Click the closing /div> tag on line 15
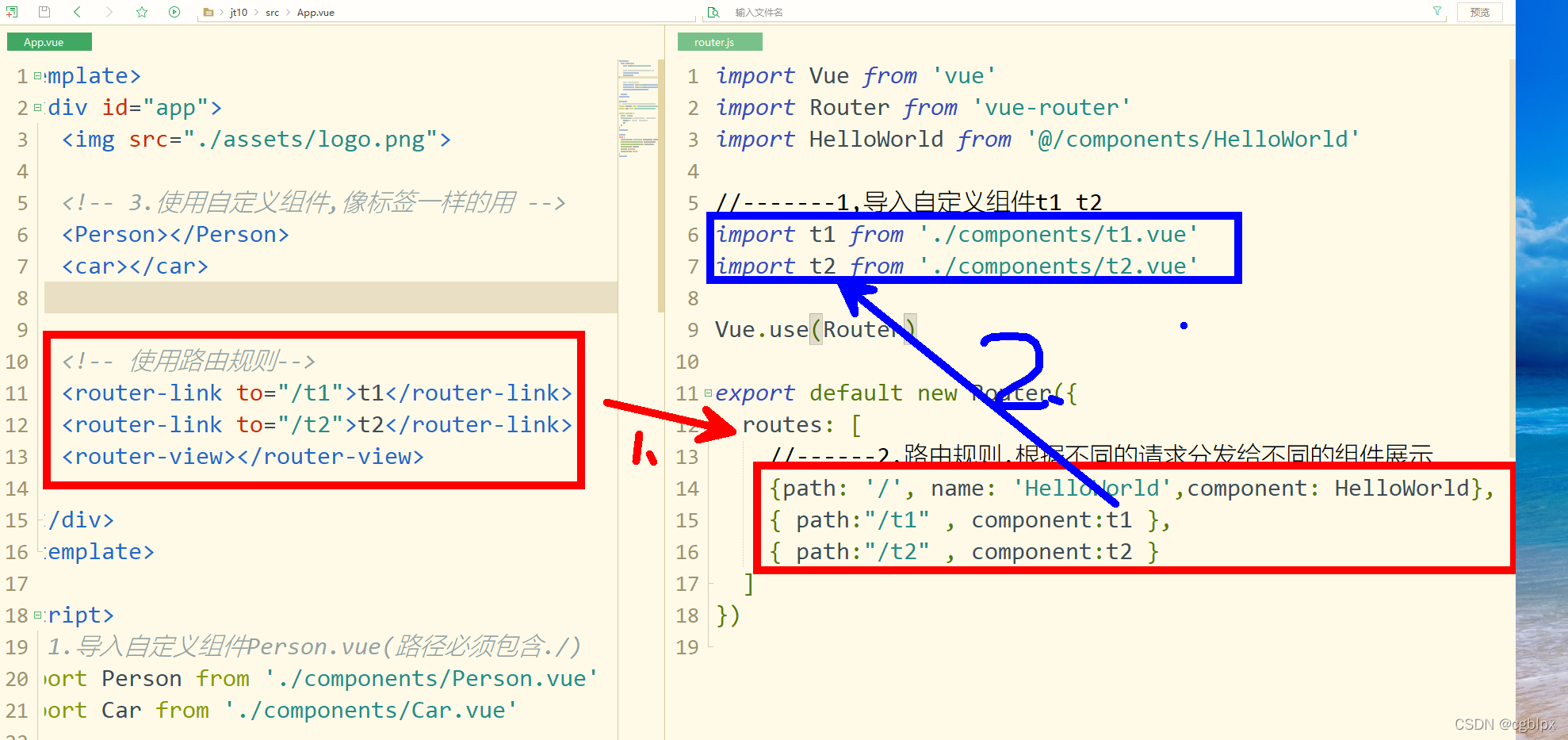 pos(81,520)
